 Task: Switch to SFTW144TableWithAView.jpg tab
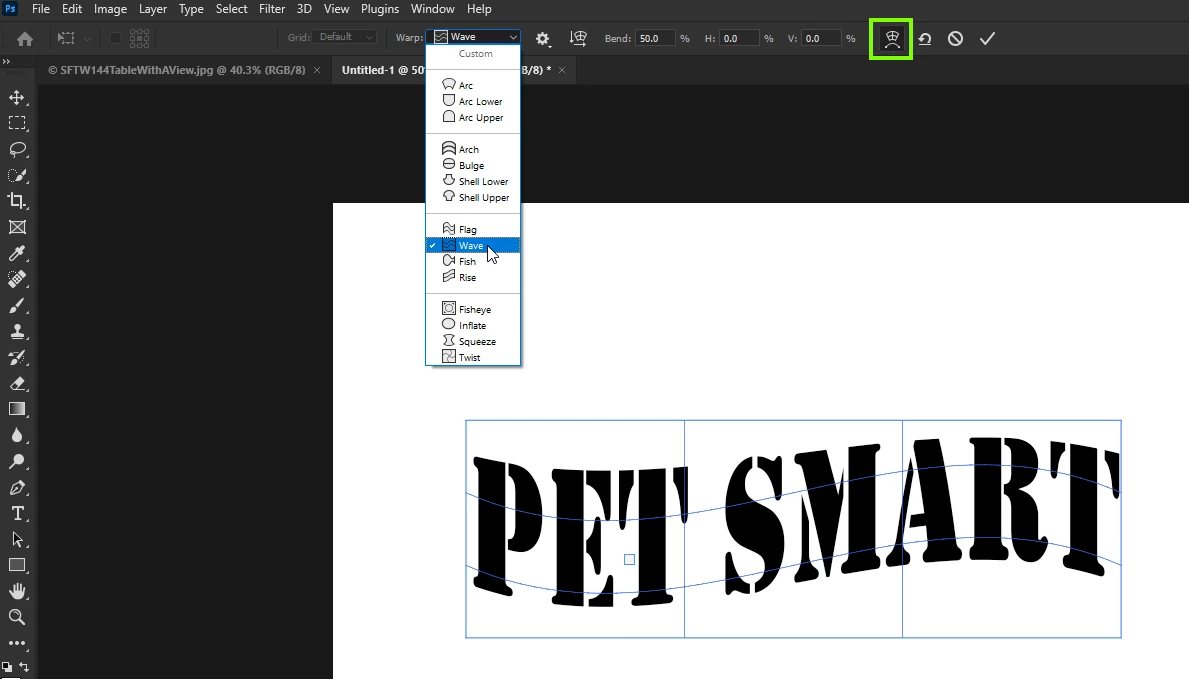[176, 70]
